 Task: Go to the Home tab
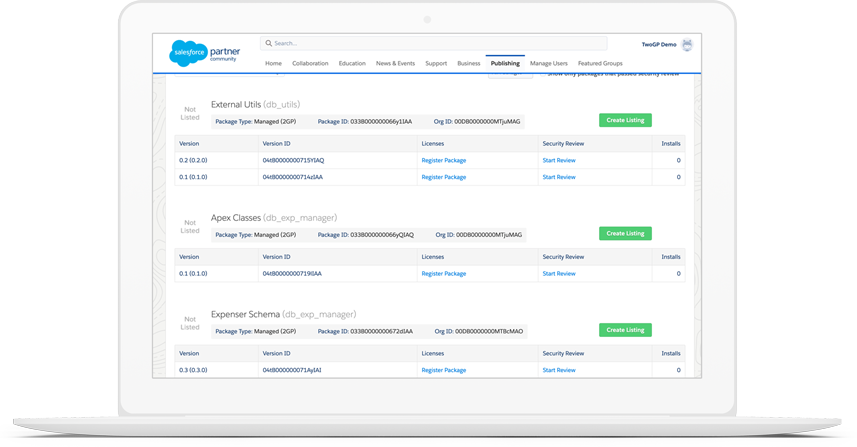point(273,63)
